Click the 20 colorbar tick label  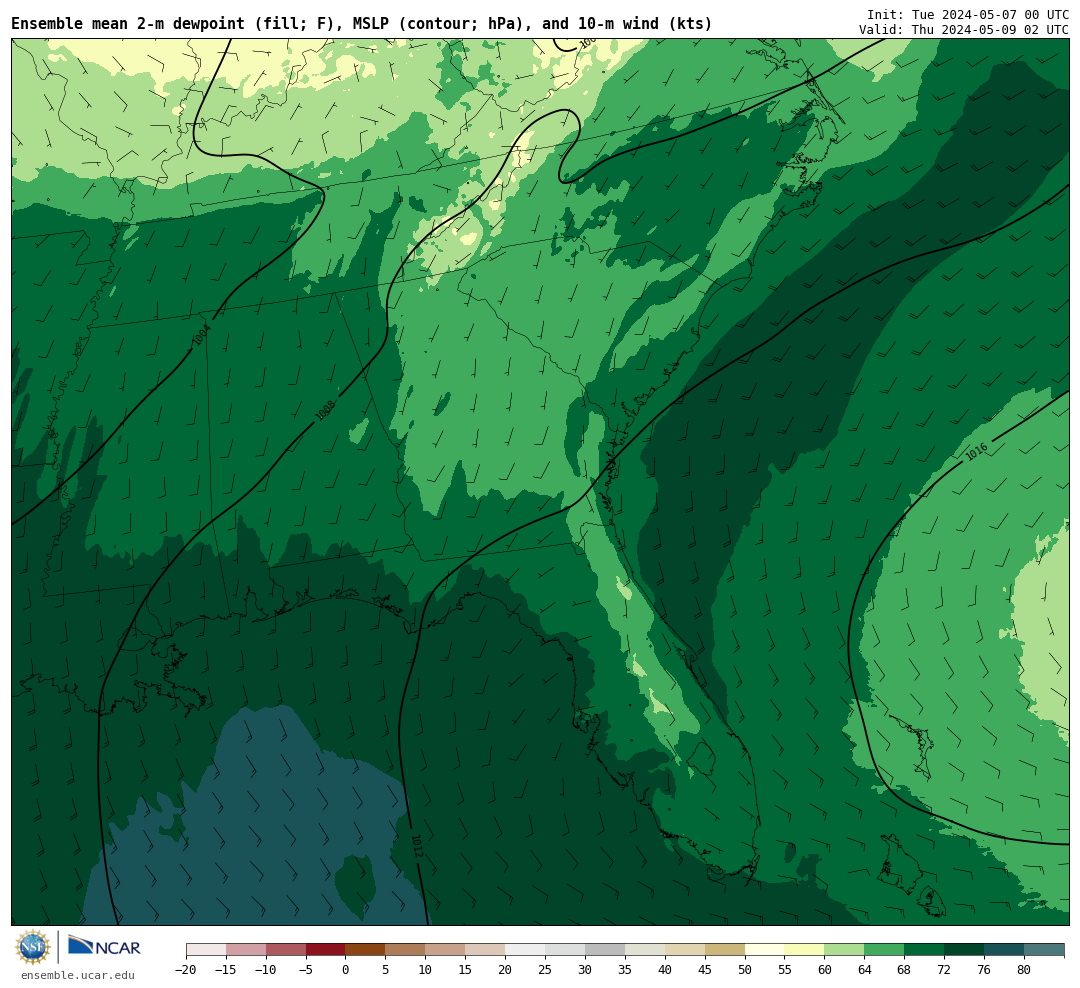pos(506,970)
